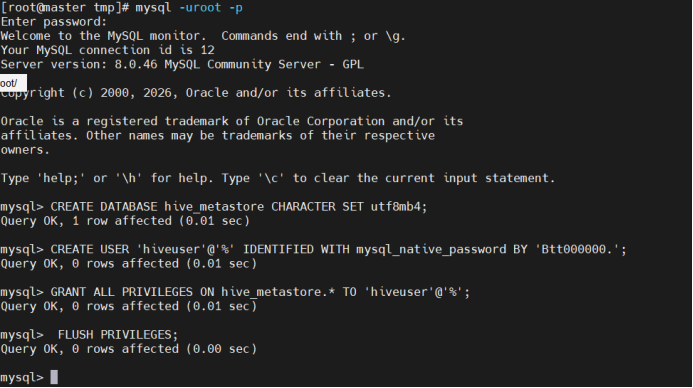693x388 pixels.
Task: Click 'Query OK, 0 rows affected (0.00 sec)'
Action: pyautogui.click(x=129, y=349)
